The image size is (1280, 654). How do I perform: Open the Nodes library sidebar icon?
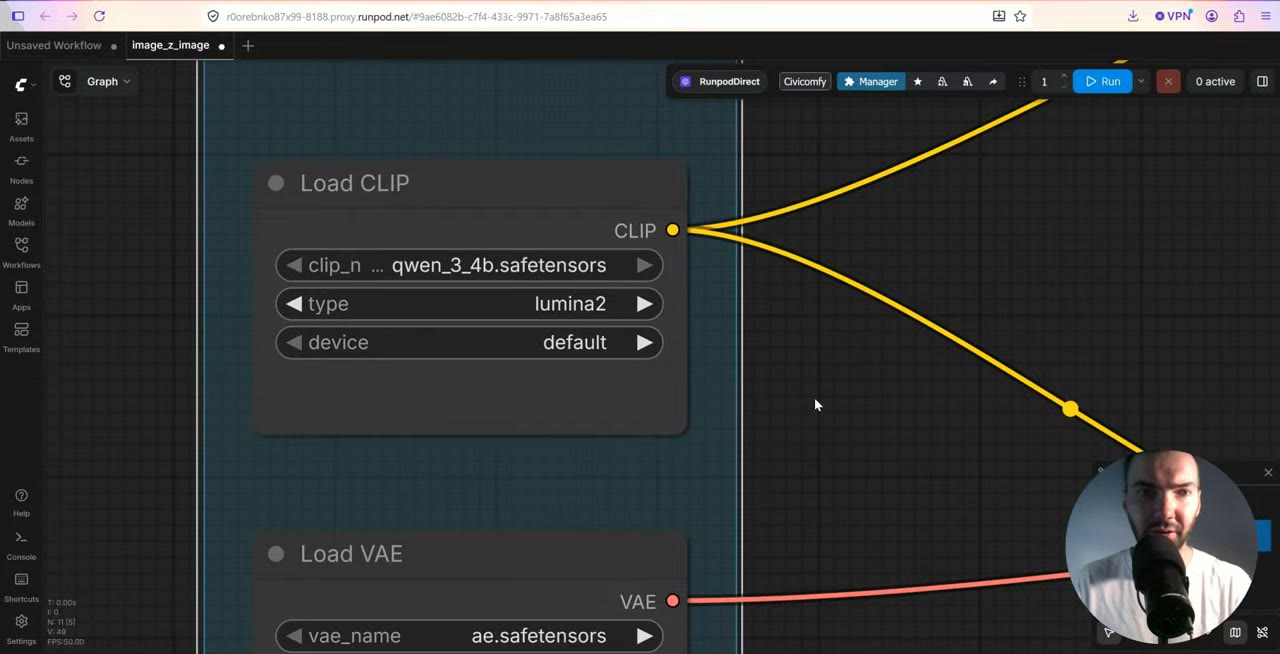[21, 168]
